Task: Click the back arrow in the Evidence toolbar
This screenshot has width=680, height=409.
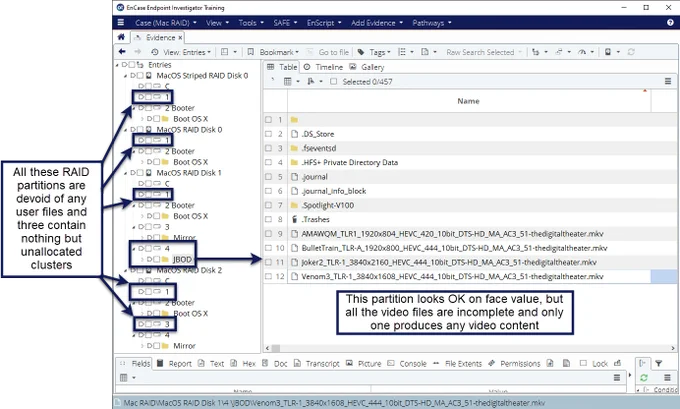Action: pyautogui.click(x=122, y=52)
